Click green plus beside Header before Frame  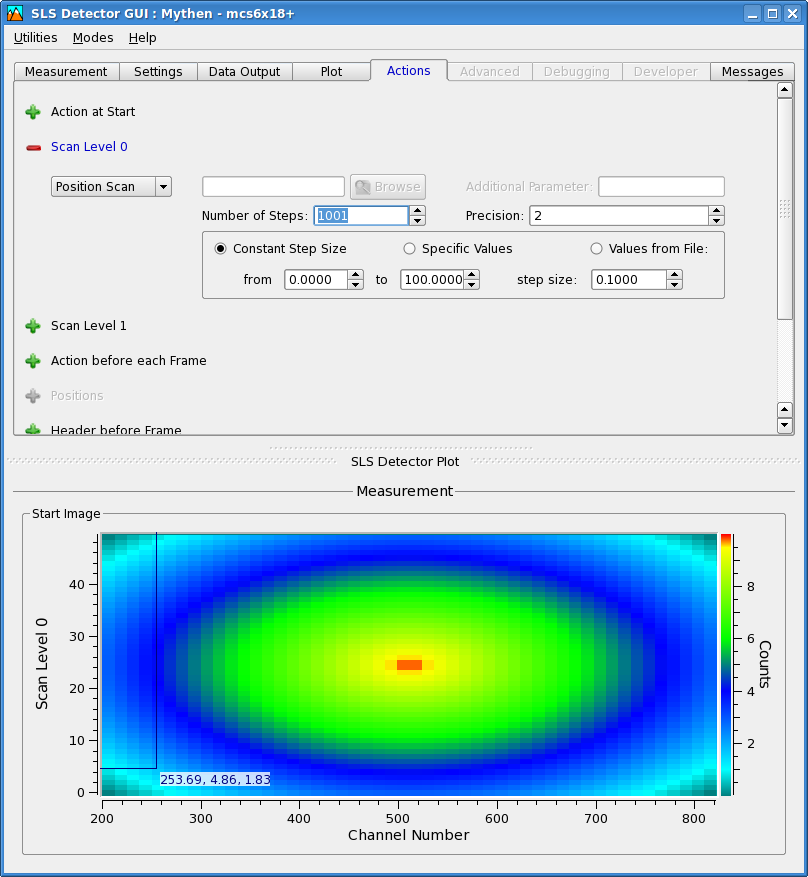(x=33, y=429)
